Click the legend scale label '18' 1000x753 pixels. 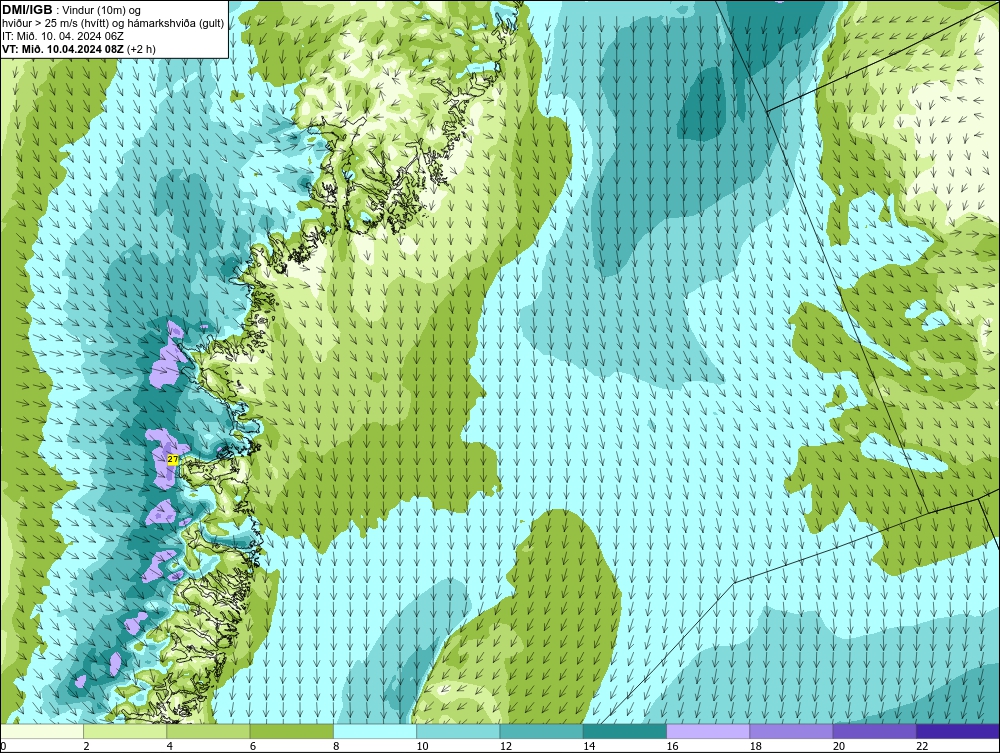(756, 747)
